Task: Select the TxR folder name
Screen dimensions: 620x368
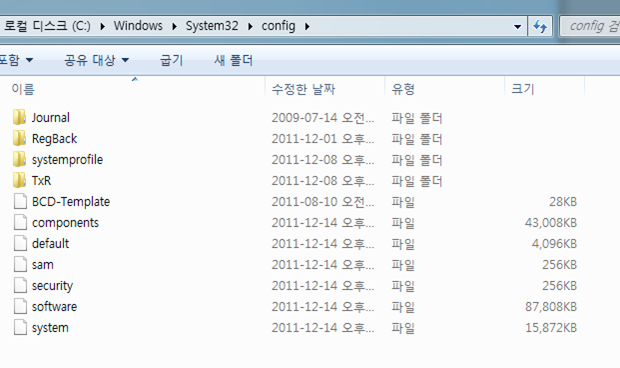Action: (x=42, y=180)
